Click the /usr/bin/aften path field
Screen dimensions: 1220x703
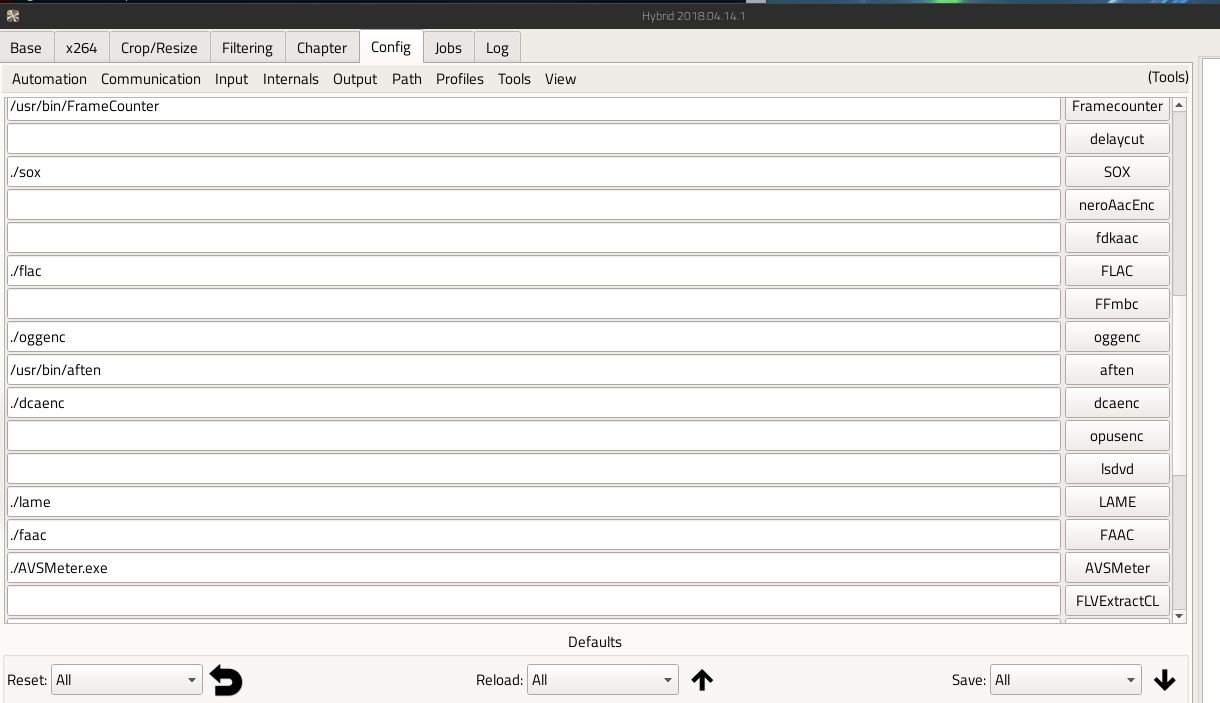[x=533, y=370]
